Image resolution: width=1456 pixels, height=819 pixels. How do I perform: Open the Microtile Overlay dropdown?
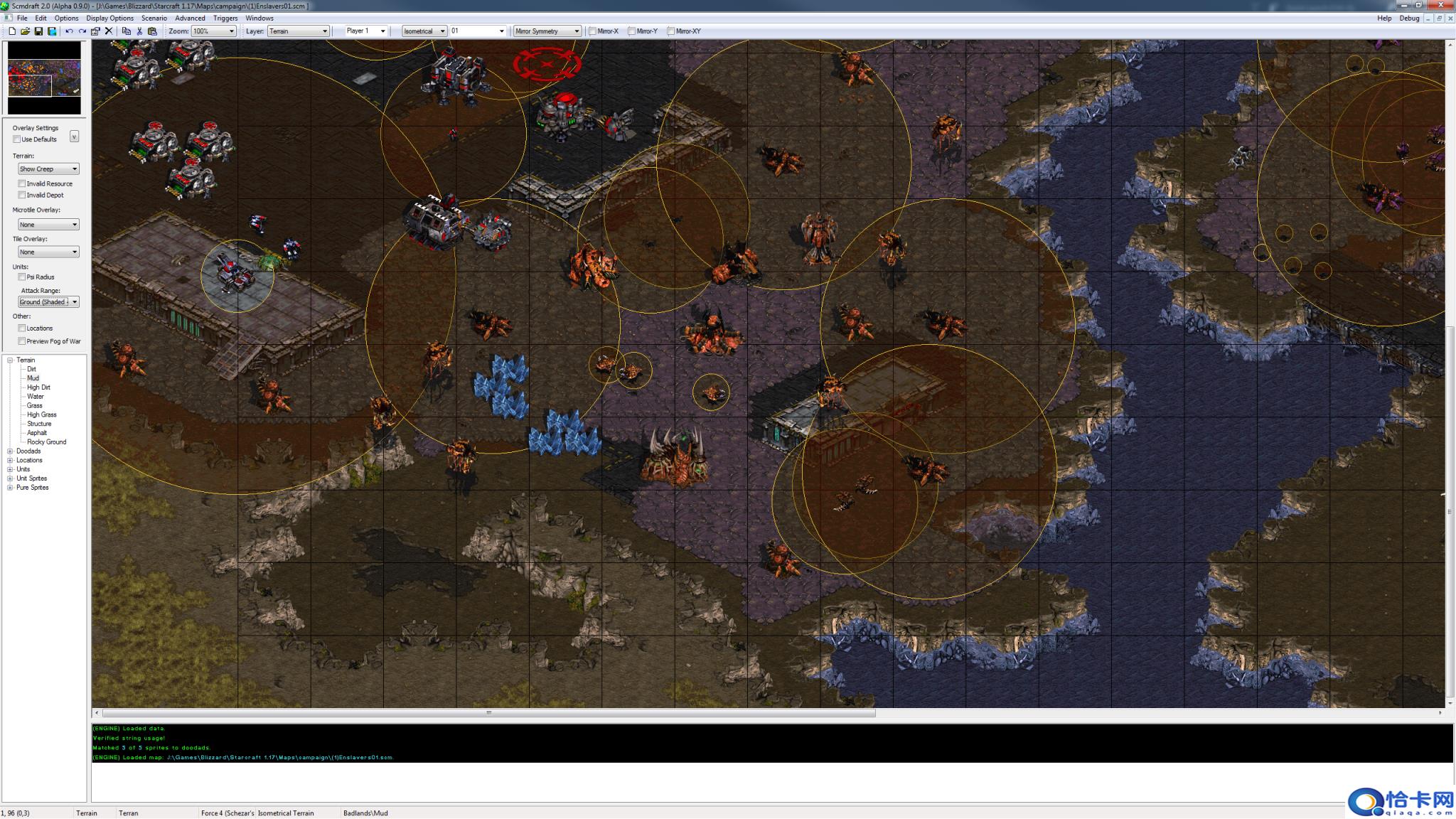tap(48, 225)
